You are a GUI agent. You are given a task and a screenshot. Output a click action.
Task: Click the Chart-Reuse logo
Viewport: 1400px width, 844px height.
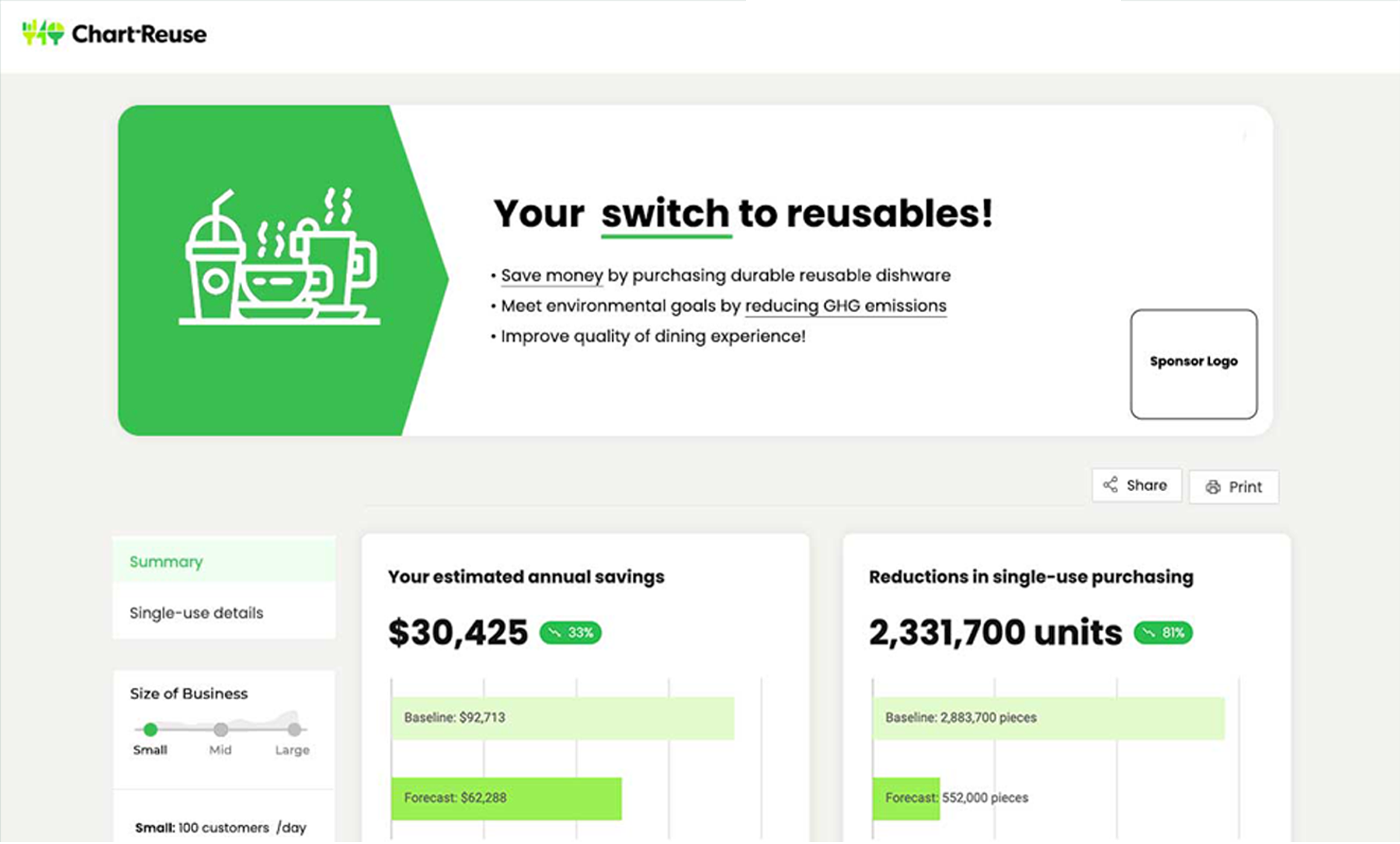(x=114, y=33)
